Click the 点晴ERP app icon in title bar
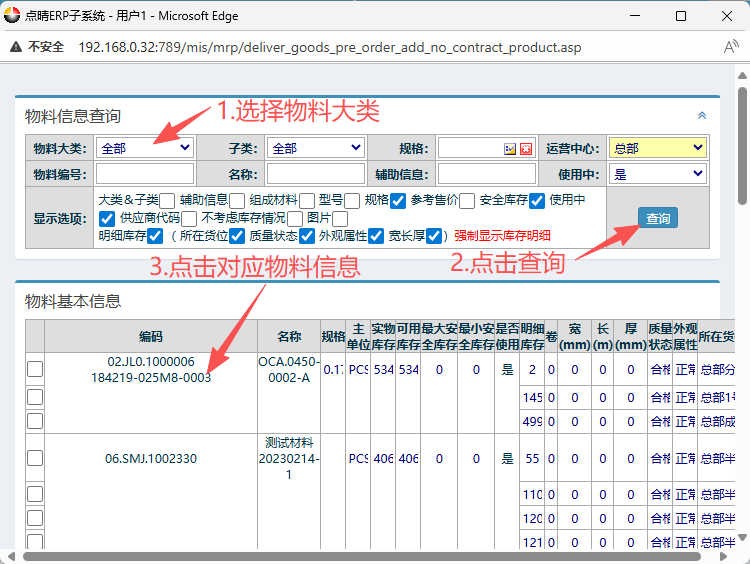The image size is (750, 564). [x=12, y=16]
